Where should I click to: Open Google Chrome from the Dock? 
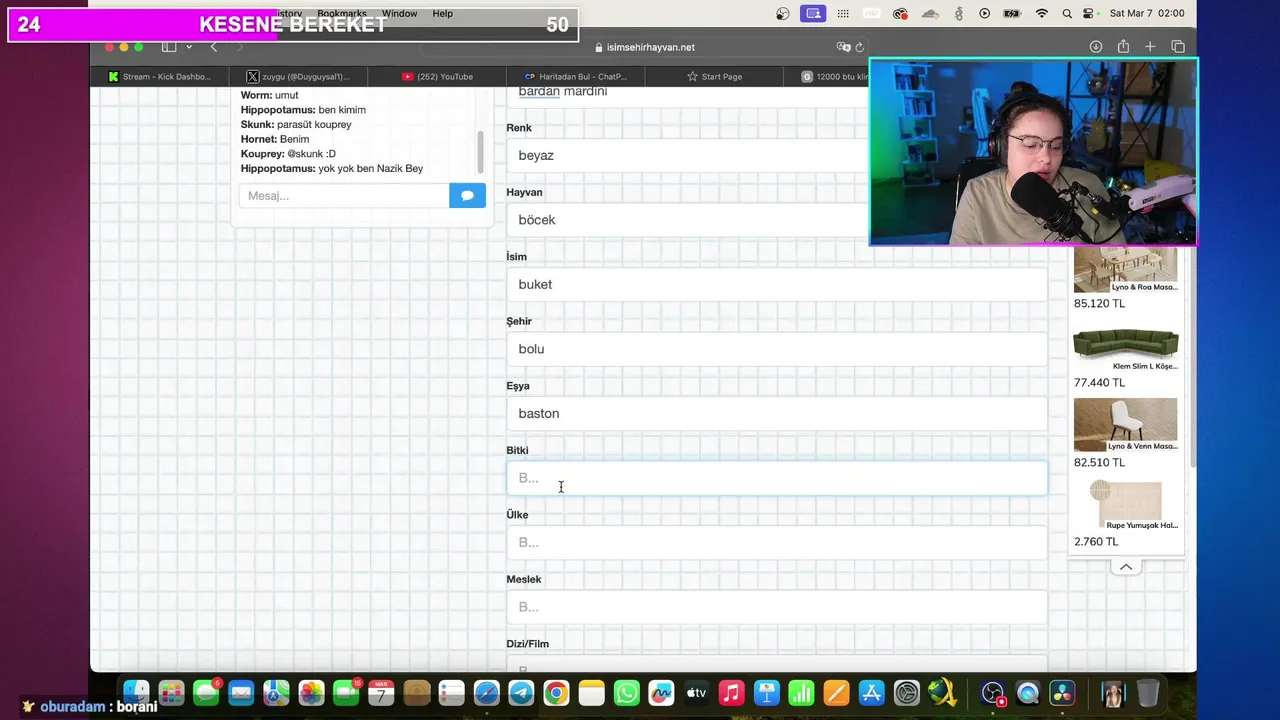556,692
